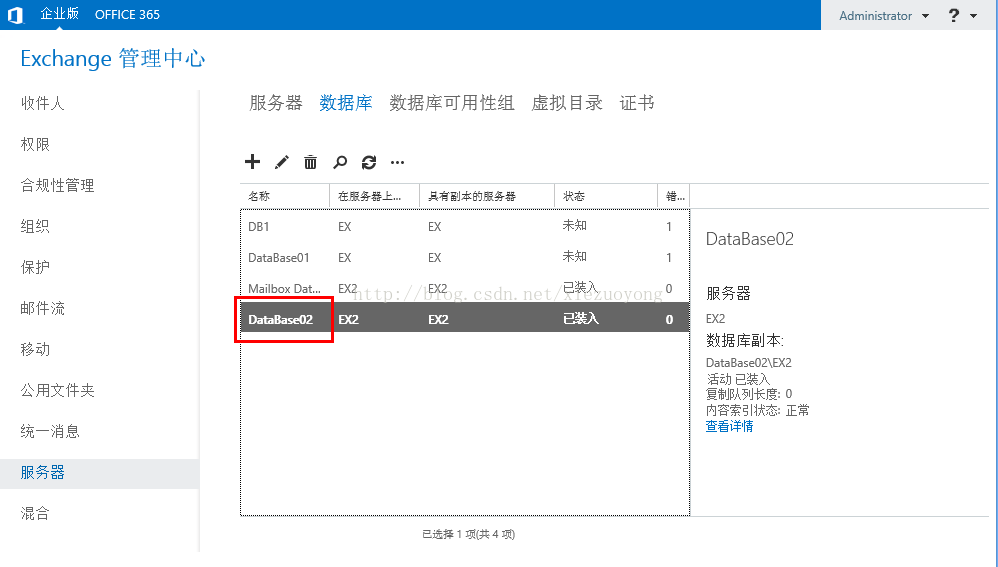Image resolution: width=998 pixels, height=567 pixels.
Task: Click DataBase02 heading in details pane
Action: click(x=750, y=239)
